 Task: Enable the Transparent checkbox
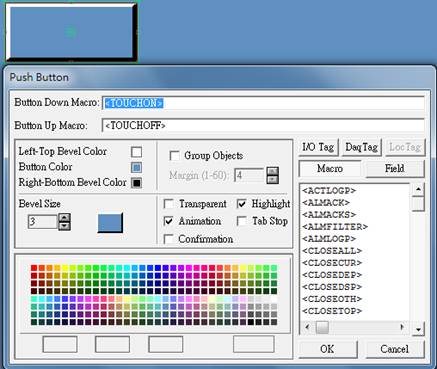point(169,204)
